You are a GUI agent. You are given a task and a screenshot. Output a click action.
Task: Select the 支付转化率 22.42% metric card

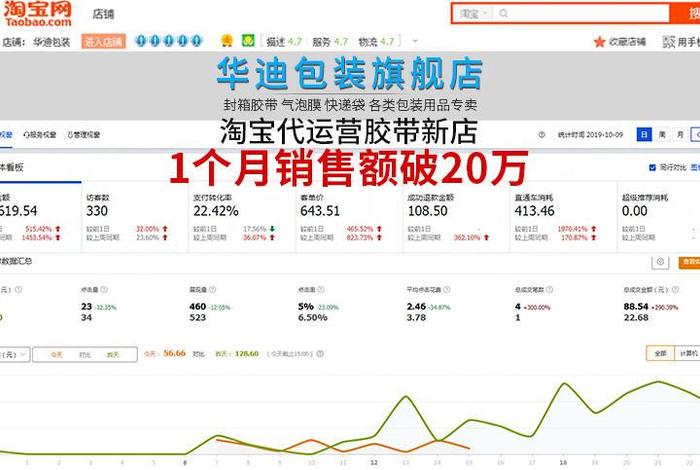242,217
